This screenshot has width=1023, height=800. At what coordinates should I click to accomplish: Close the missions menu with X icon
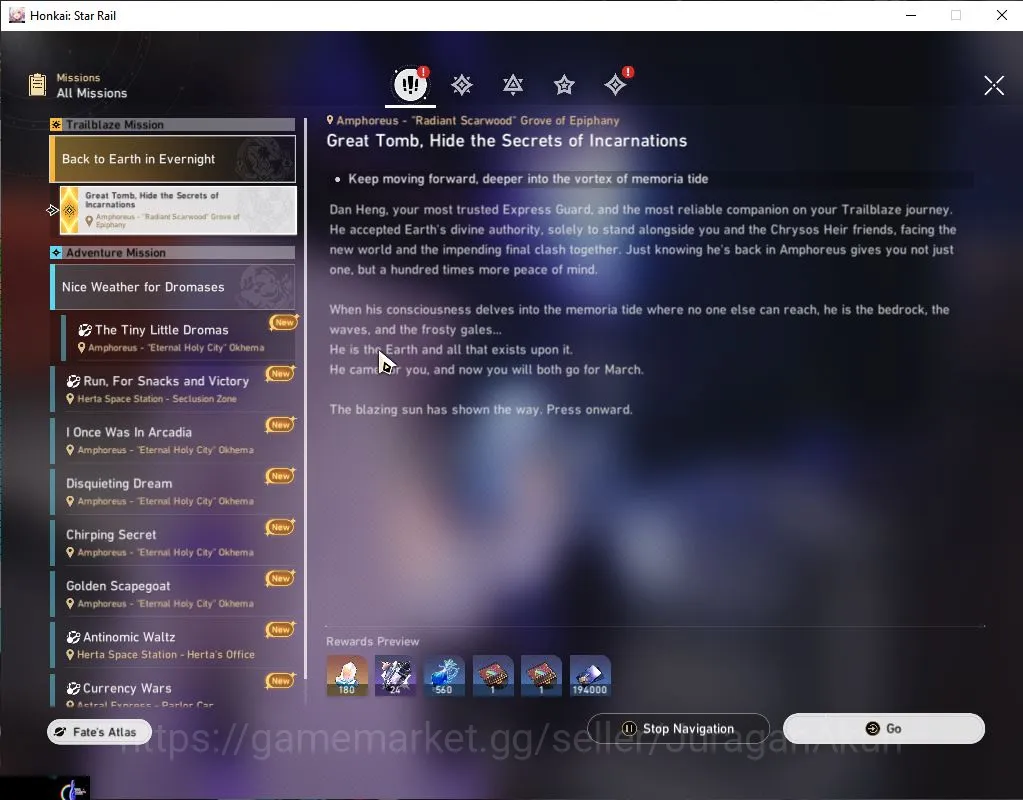pyautogui.click(x=994, y=85)
